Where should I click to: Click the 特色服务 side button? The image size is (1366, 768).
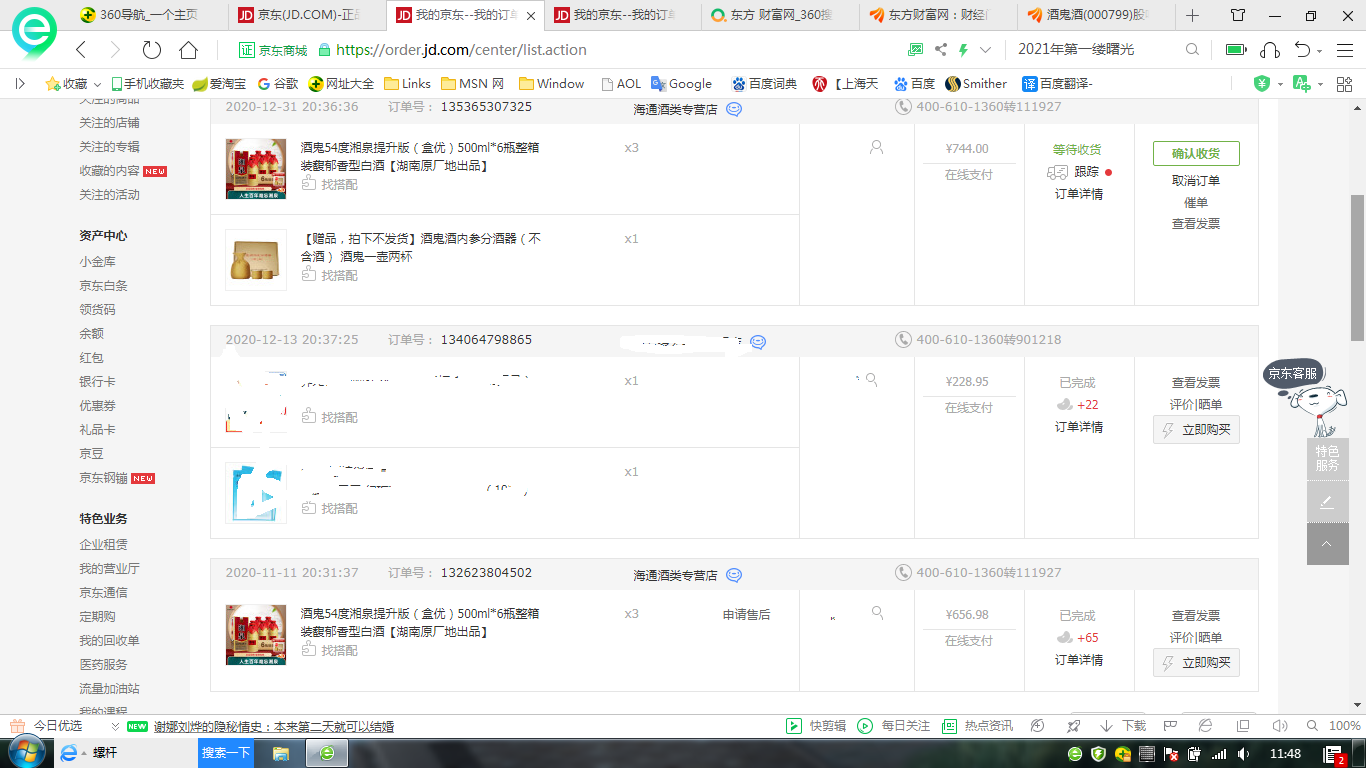(1327, 459)
